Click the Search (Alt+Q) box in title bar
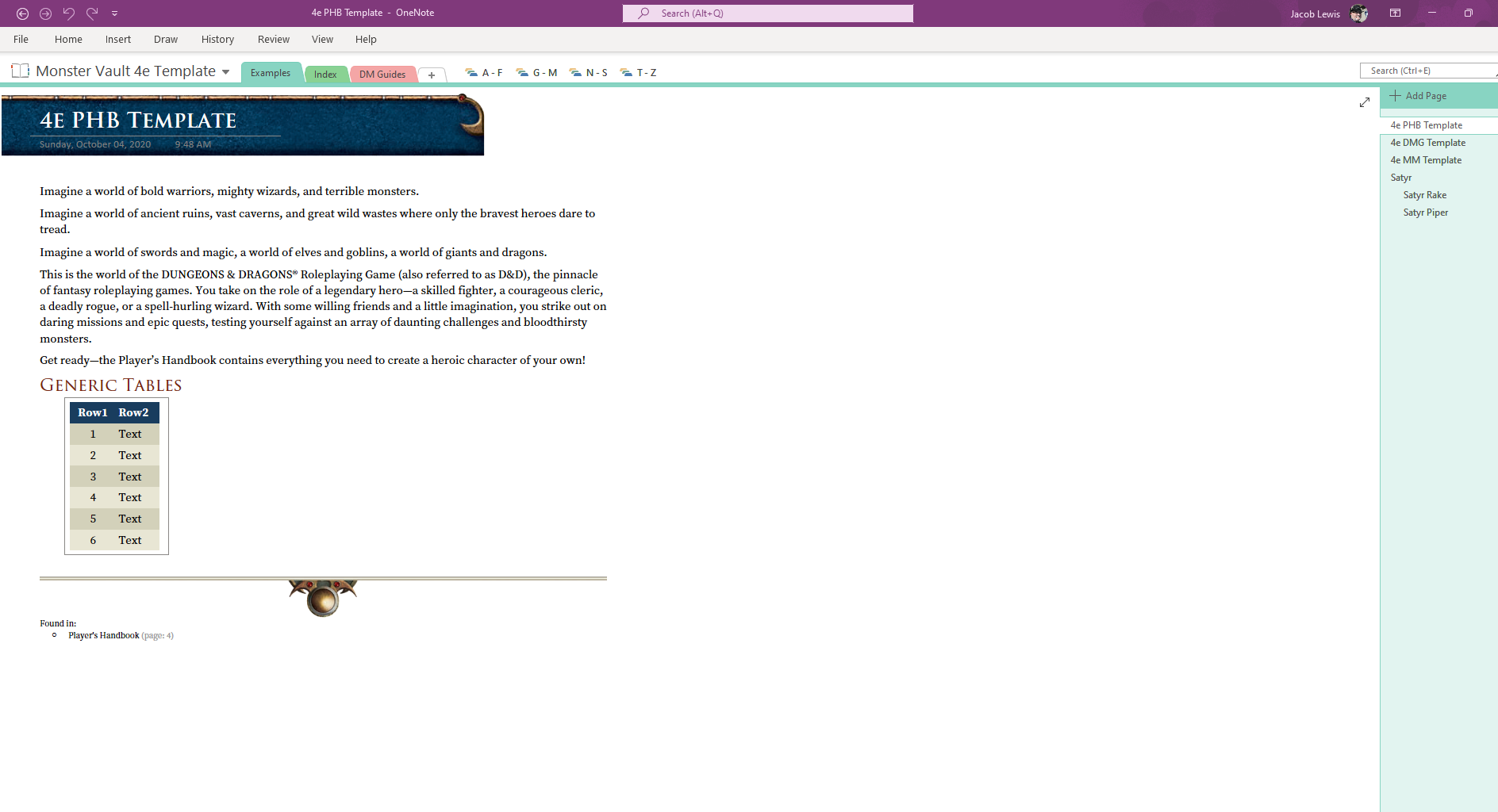The image size is (1498, 812). click(x=767, y=13)
